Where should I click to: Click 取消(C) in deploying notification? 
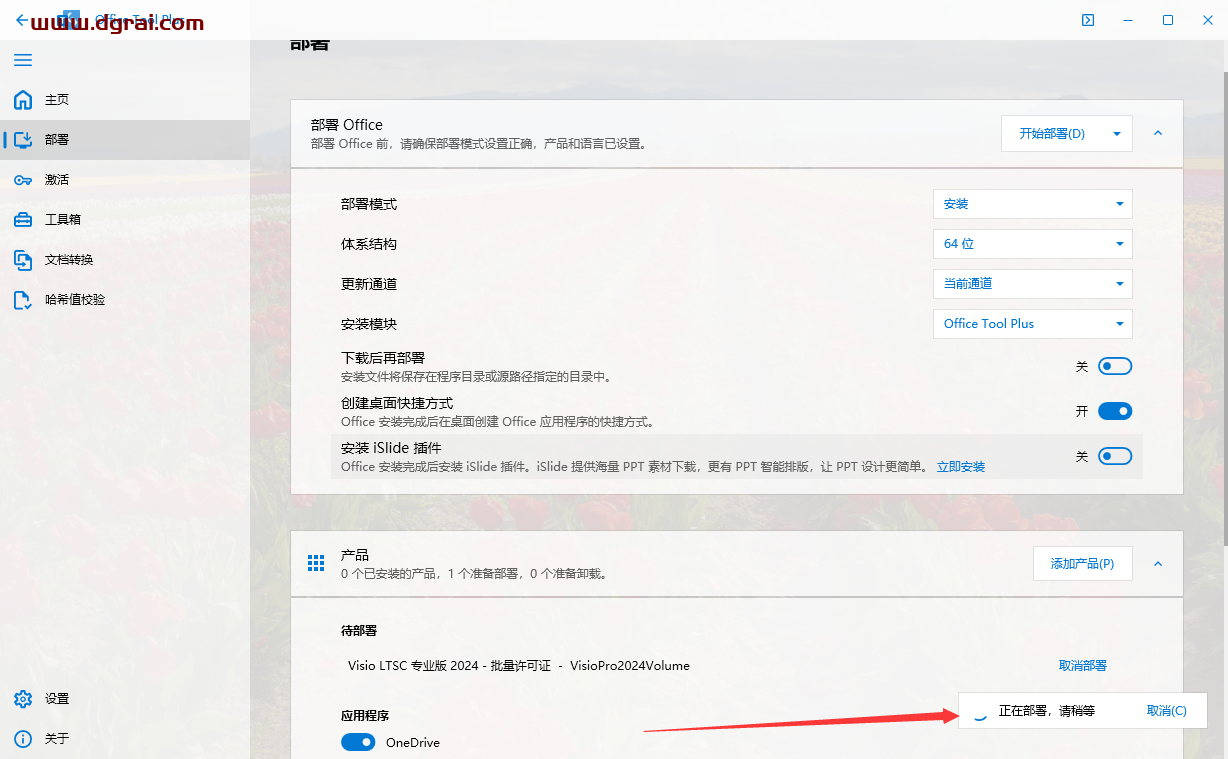[x=1167, y=711]
